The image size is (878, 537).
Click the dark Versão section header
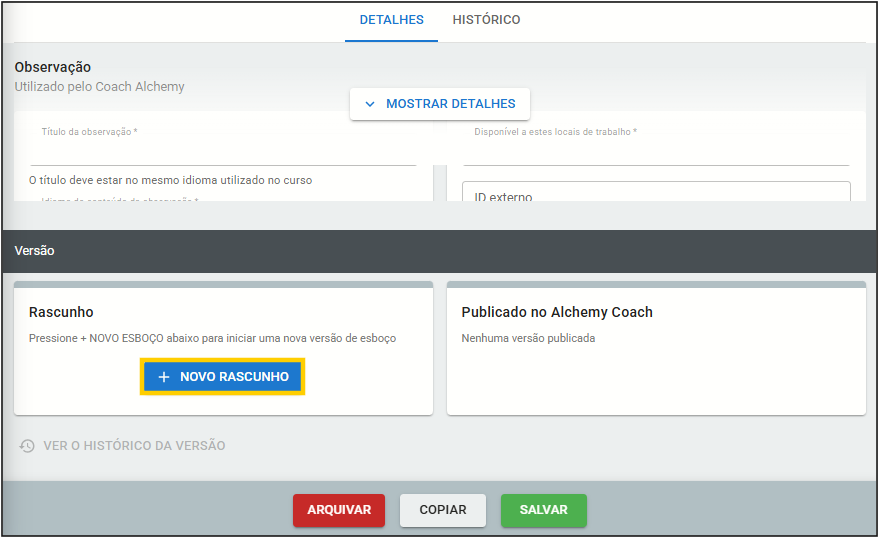[x=439, y=251]
